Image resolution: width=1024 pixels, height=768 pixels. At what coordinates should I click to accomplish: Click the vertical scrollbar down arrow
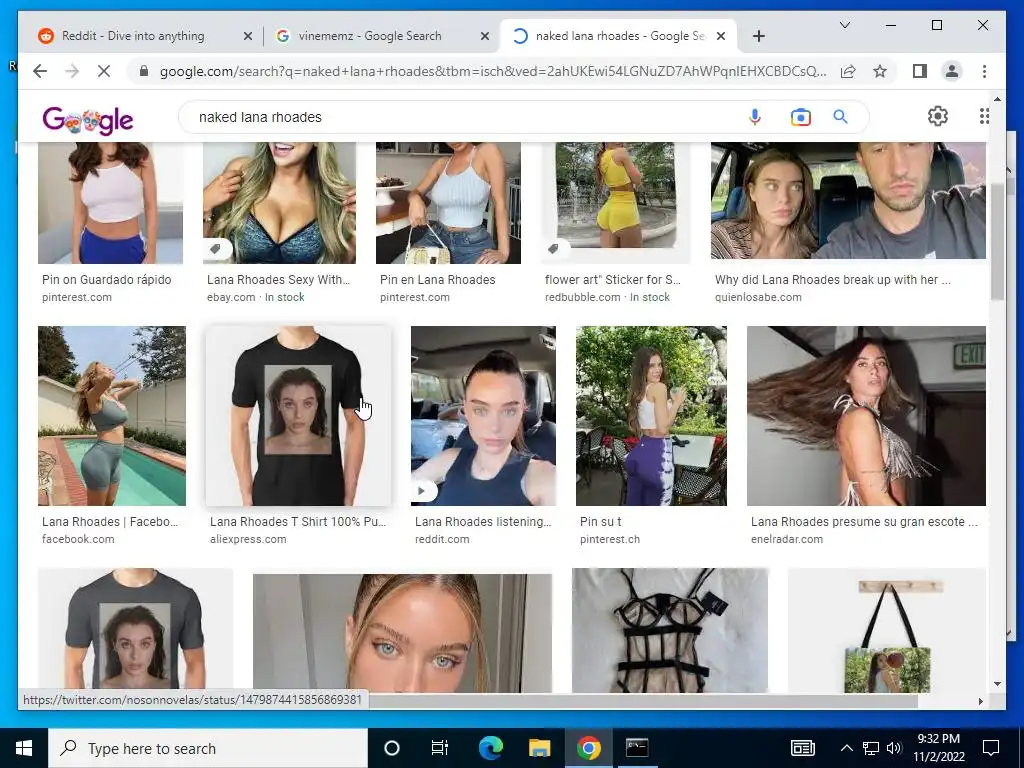click(997, 684)
